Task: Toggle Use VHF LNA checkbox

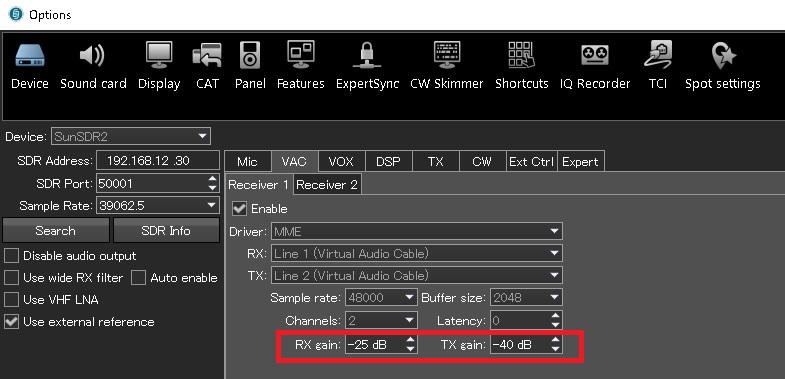Action: [x=11, y=300]
